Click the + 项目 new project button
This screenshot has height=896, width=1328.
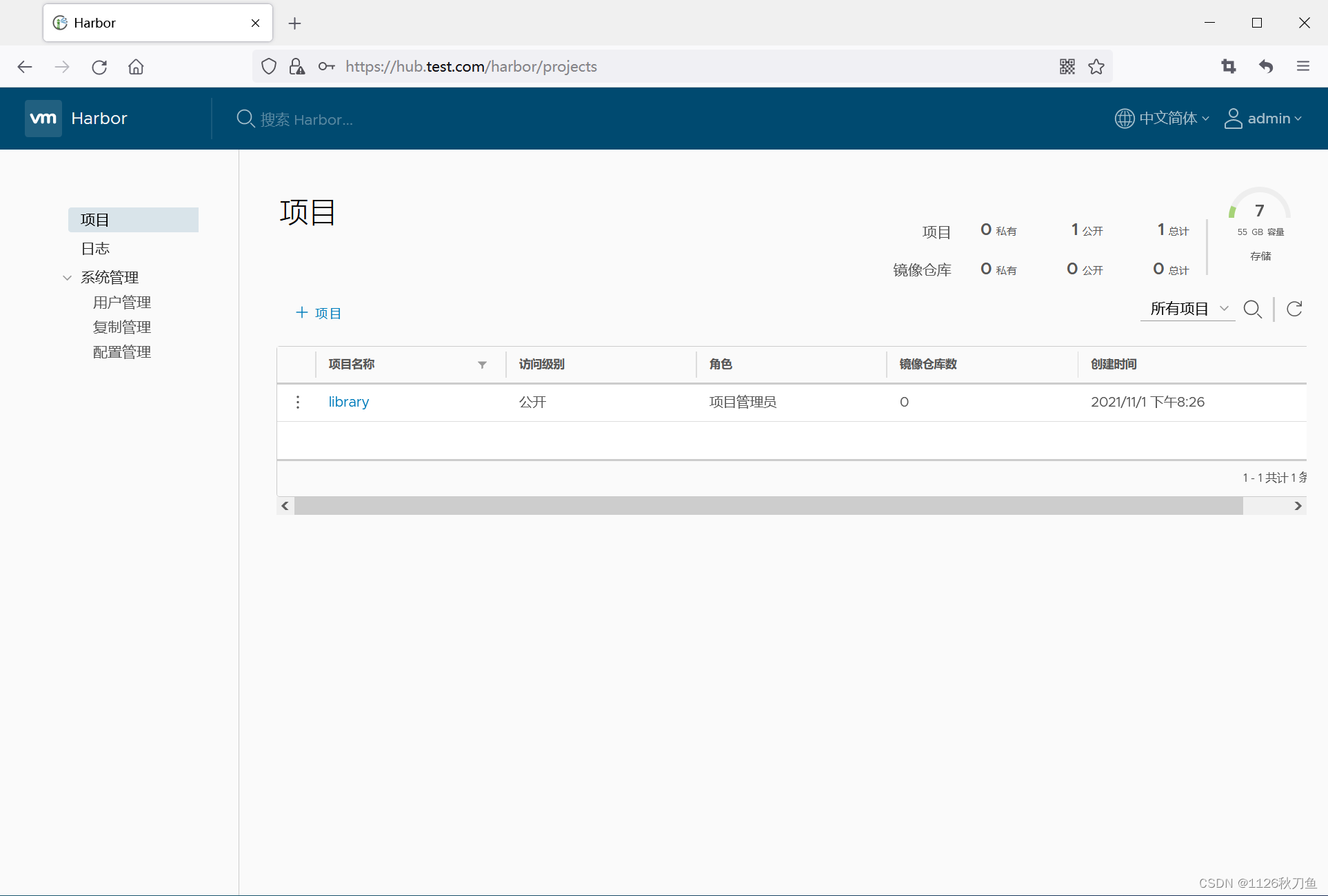[x=319, y=313]
